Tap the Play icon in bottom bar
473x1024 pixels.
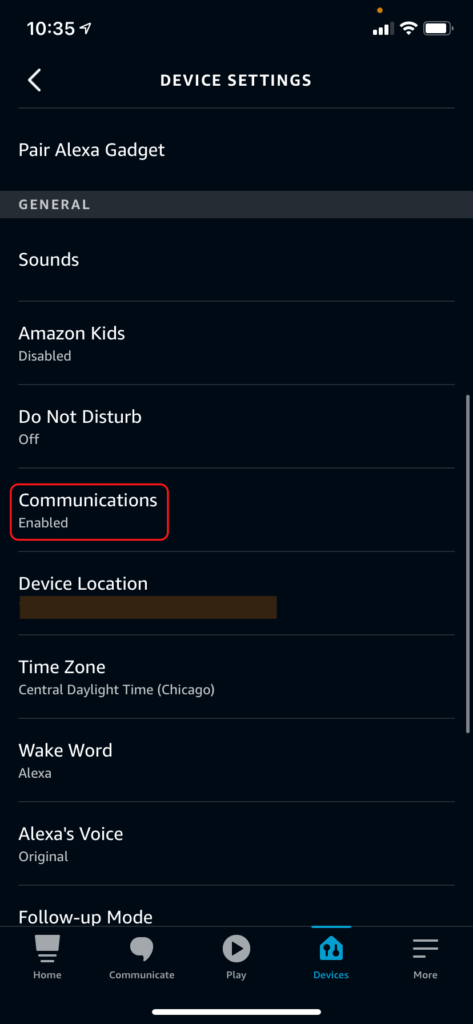coord(236,948)
